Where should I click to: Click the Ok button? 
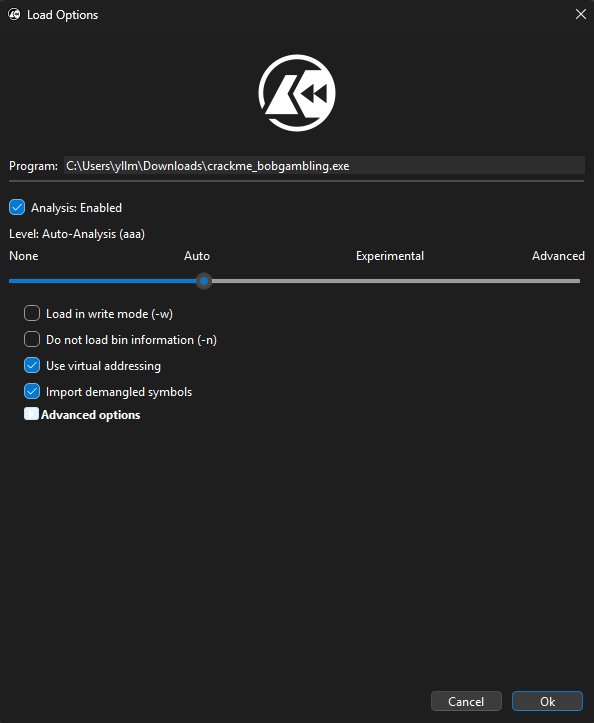click(x=547, y=701)
